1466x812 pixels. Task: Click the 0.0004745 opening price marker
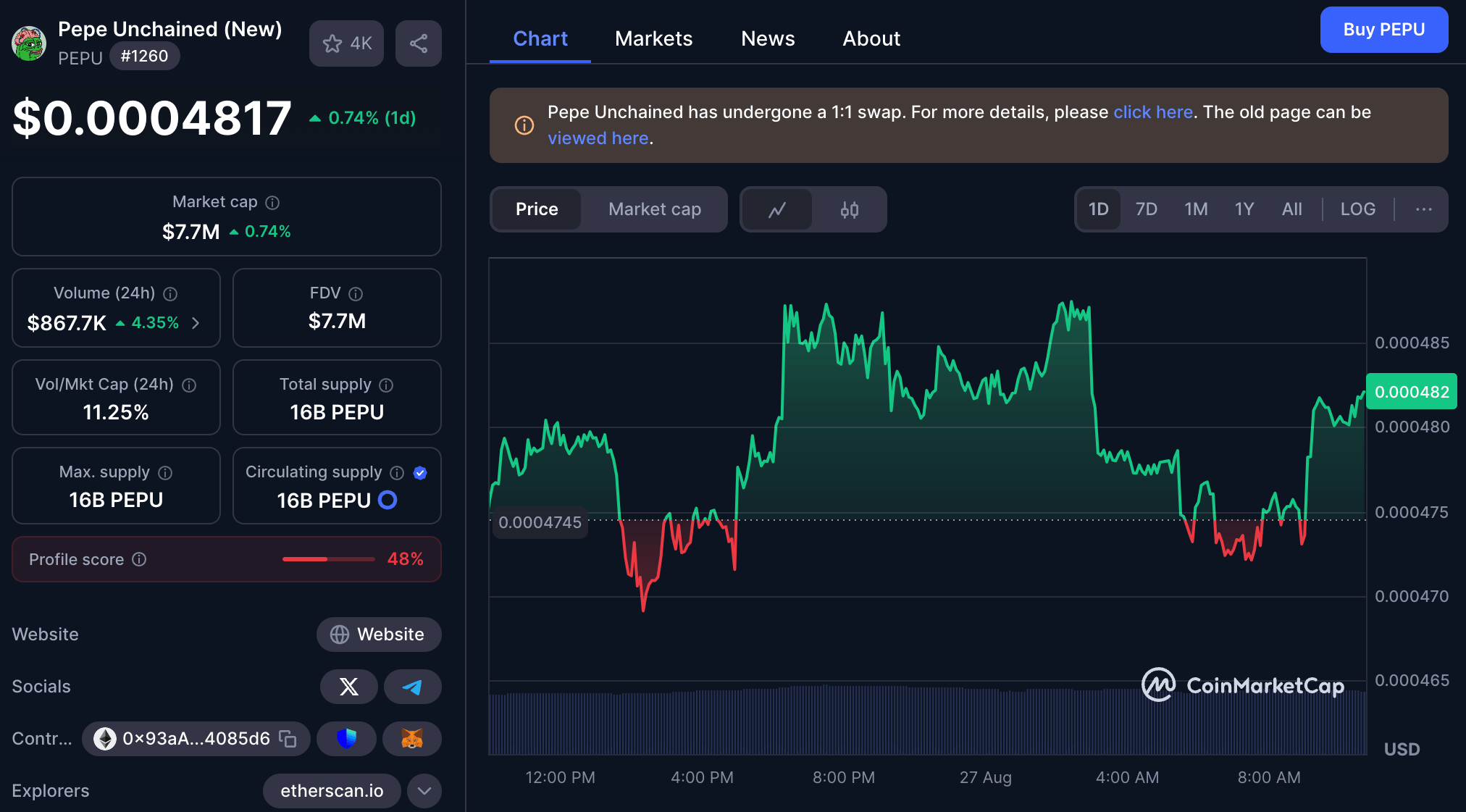pos(540,522)
